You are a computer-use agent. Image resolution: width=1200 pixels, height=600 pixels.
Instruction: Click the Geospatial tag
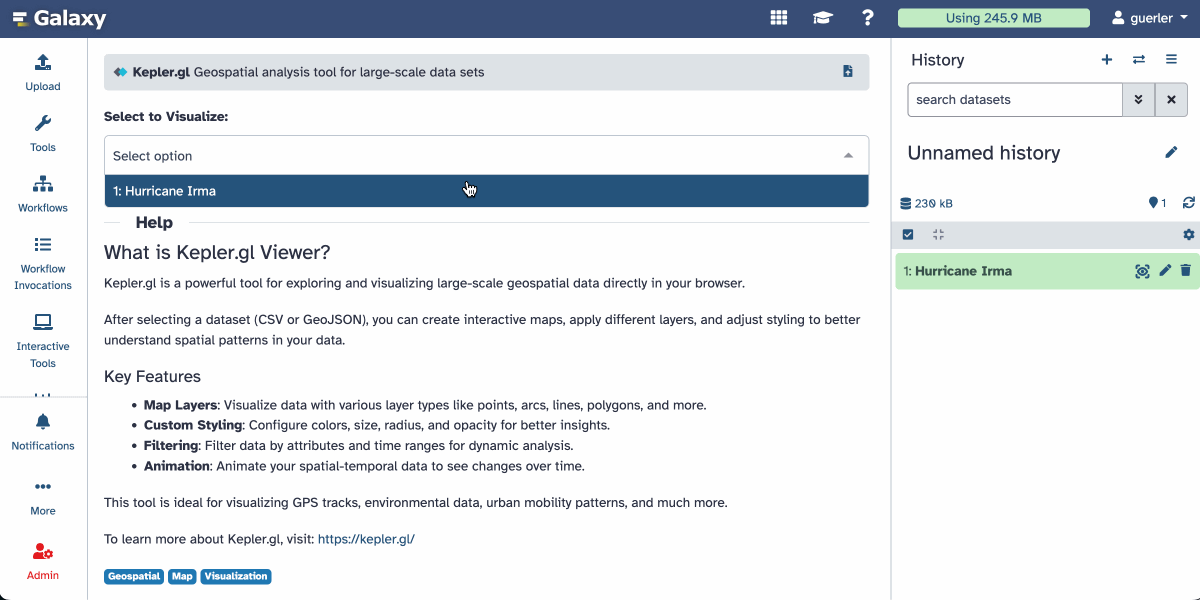click(x=134, y=577)
